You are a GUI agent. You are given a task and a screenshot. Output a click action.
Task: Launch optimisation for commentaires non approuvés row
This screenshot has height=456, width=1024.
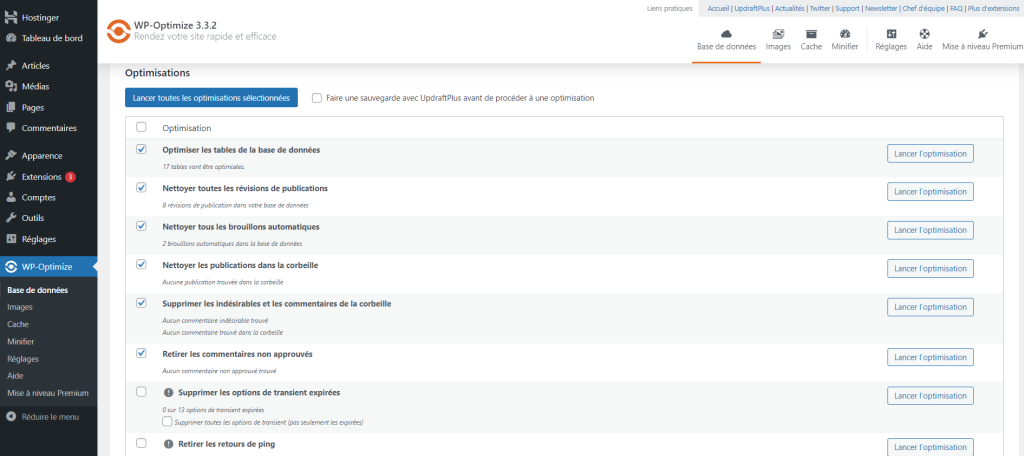pos(930,357)
